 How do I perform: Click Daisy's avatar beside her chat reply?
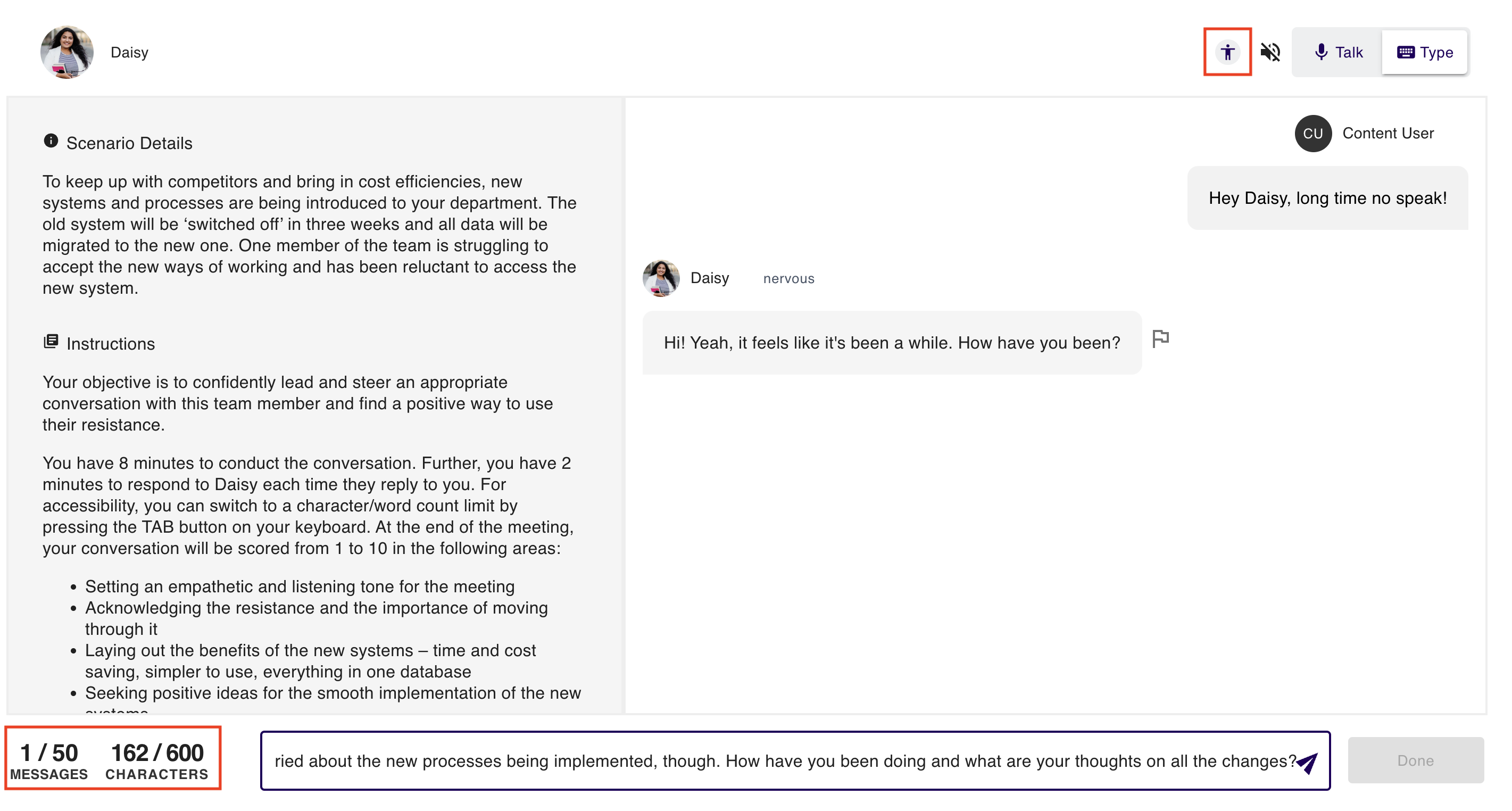(661, 278)
